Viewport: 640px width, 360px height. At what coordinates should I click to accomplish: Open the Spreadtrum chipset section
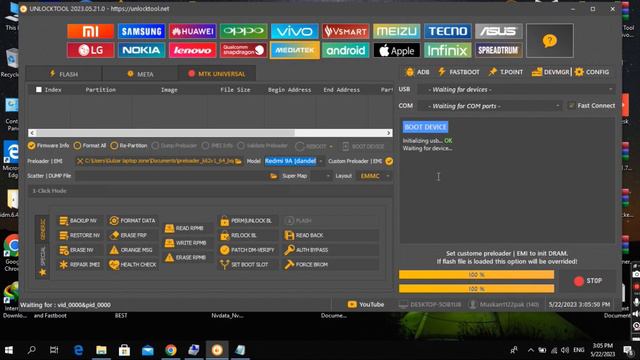[x=498, y=50]
